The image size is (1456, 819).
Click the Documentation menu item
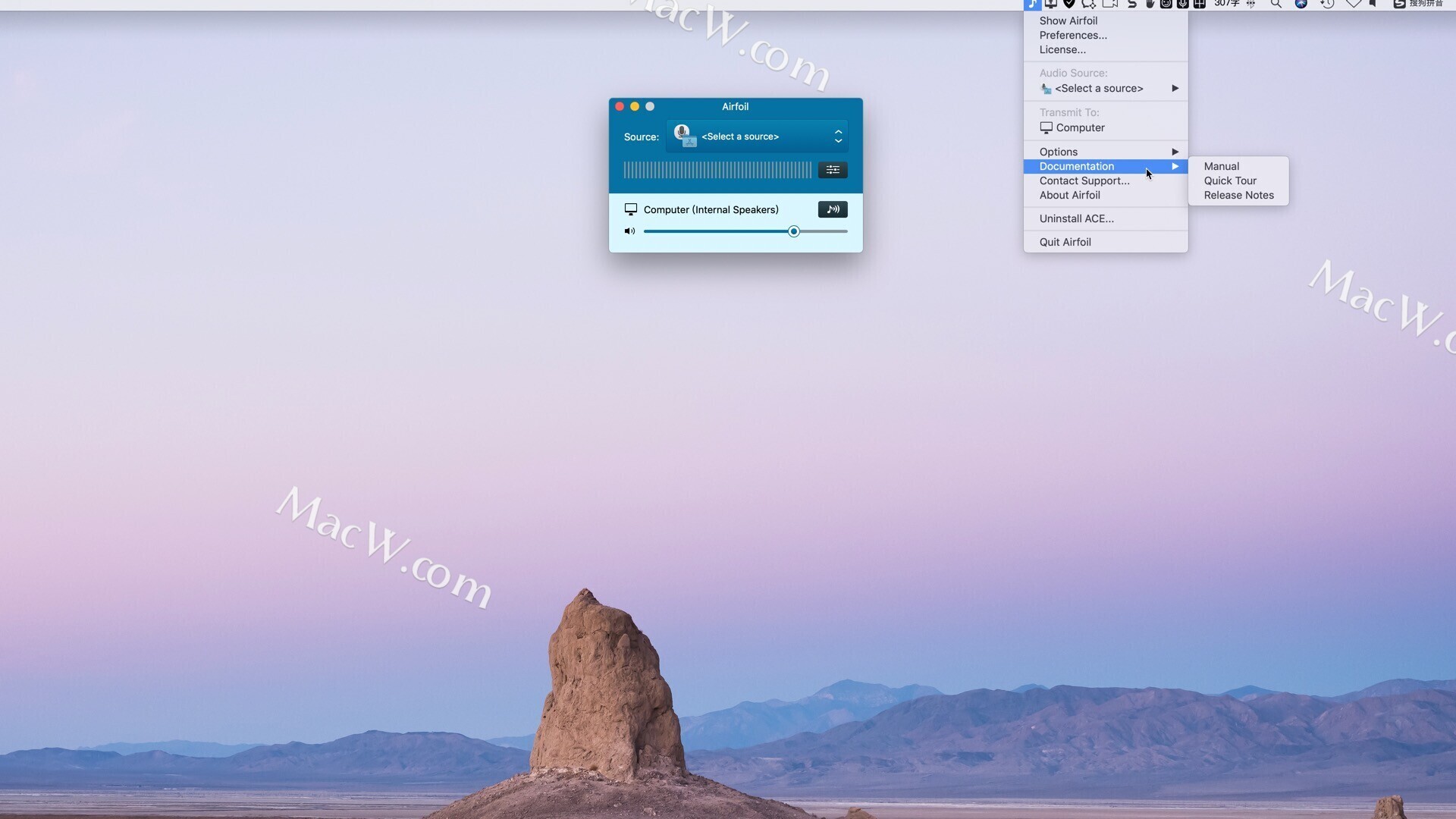click(1106, 166)
